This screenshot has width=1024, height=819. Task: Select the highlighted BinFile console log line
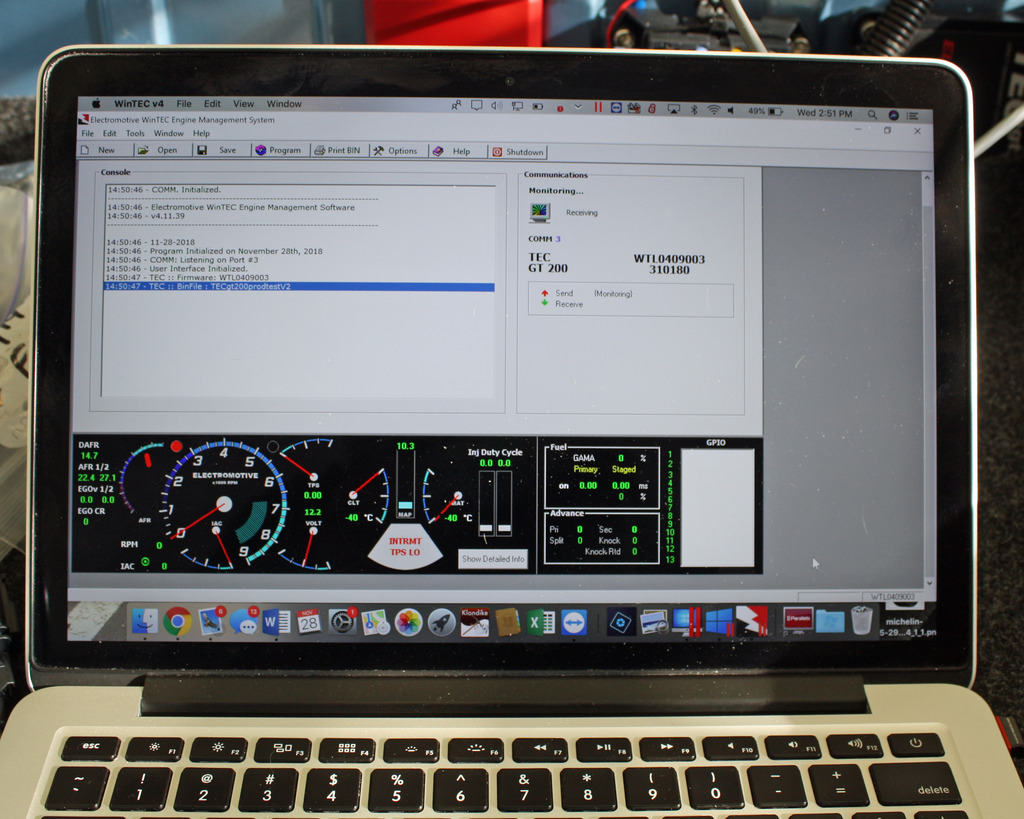click(298, 287)
